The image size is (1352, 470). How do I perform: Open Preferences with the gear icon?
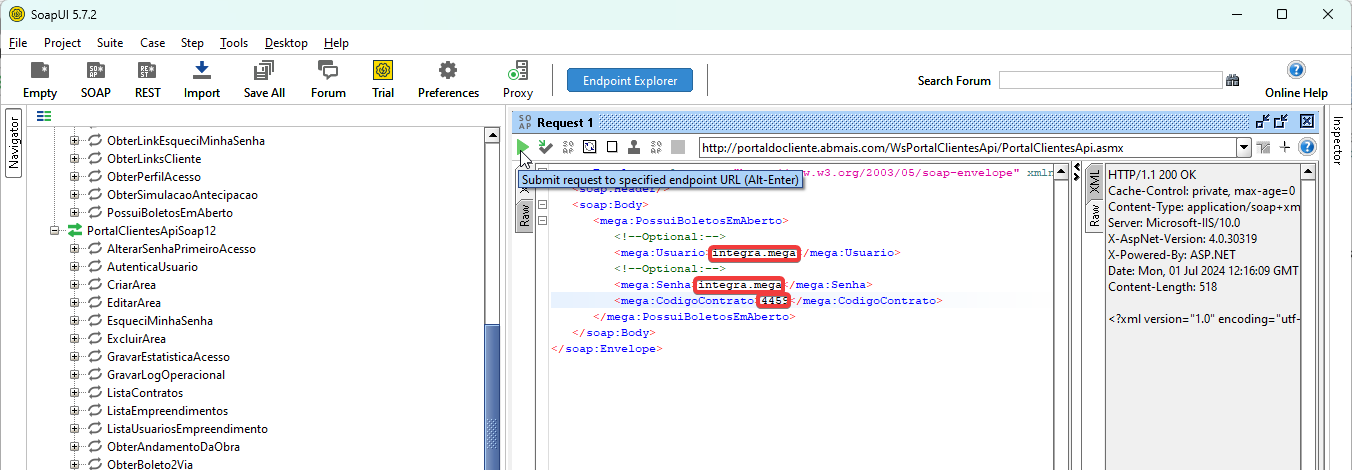tap(448, 80)
